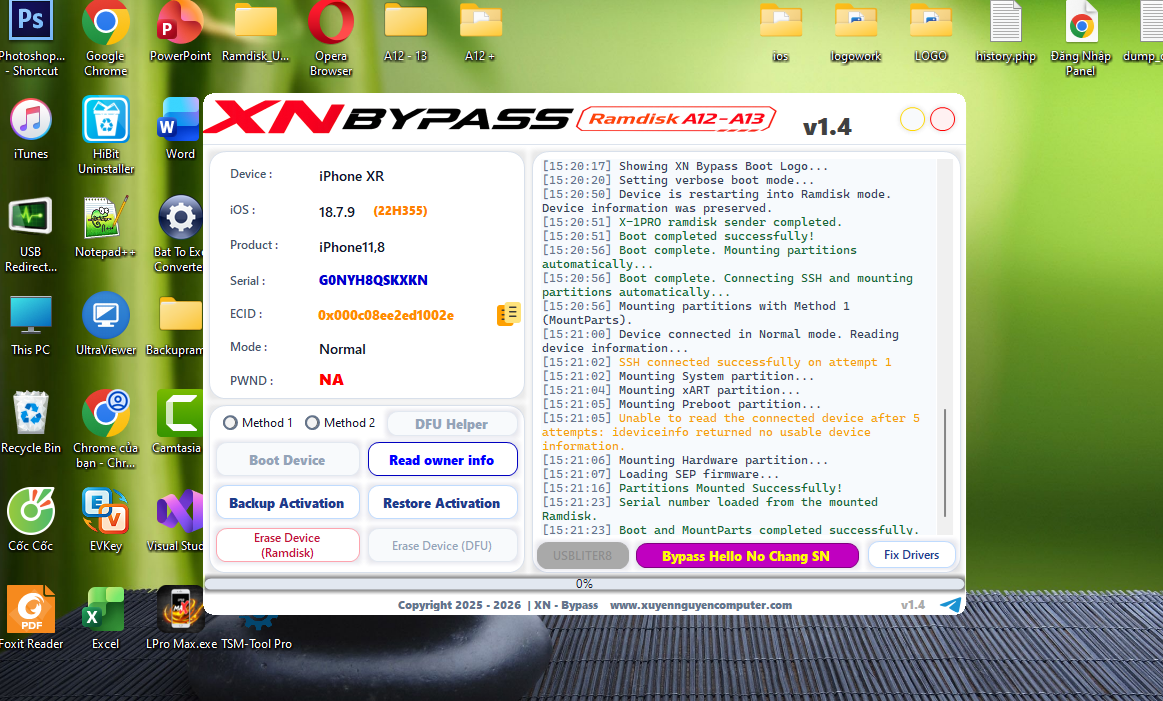Open the Word desktop icon
1163x701 pixels.
pos(180,129)
